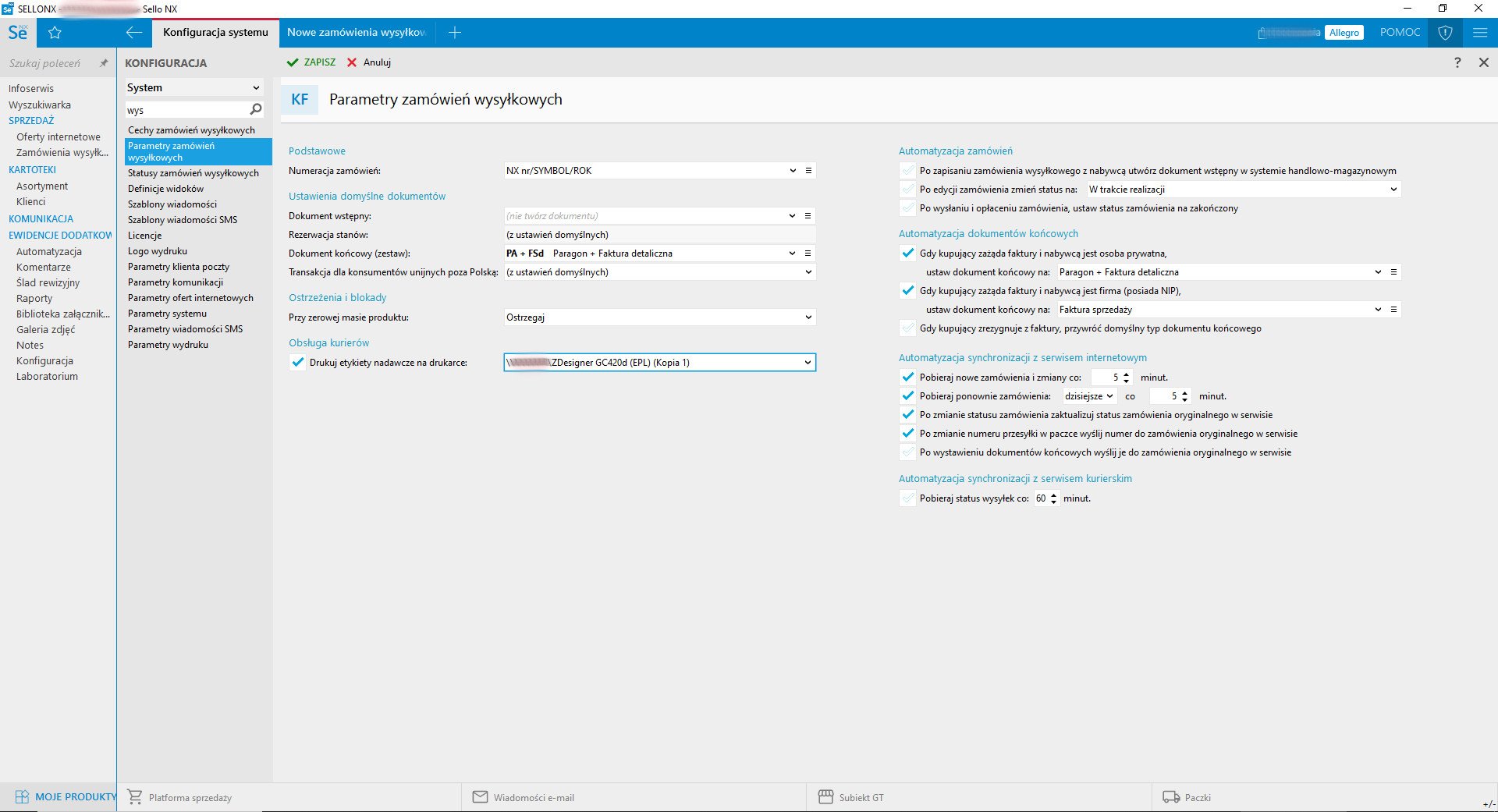
Task: Click the back arrow icon
Action: [134, 33]
